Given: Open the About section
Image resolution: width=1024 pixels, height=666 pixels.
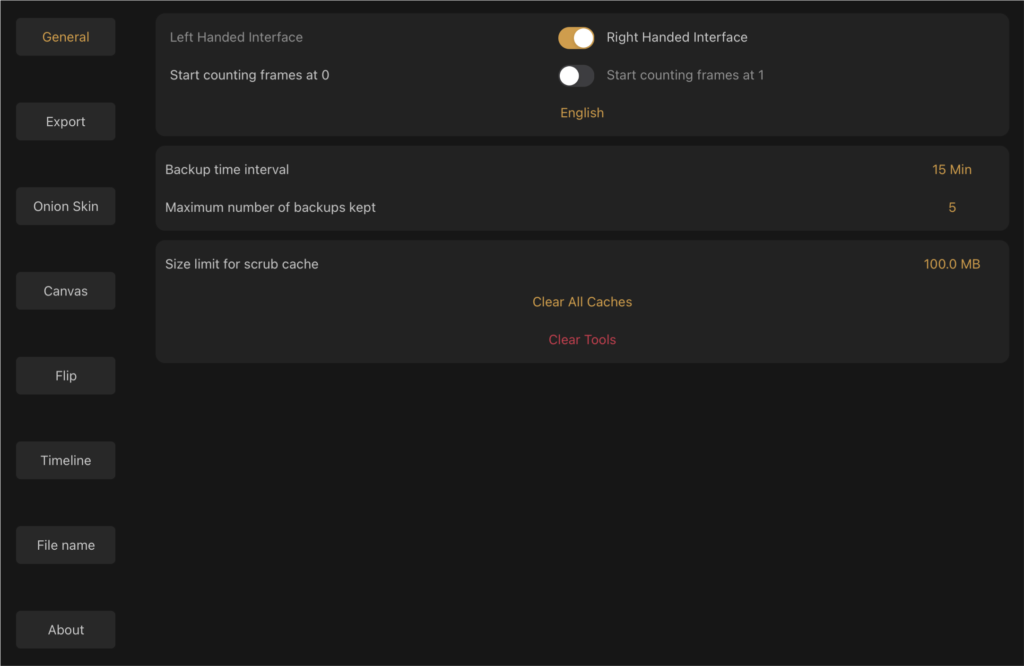Looking at the screenshot, I should [65, 630].
